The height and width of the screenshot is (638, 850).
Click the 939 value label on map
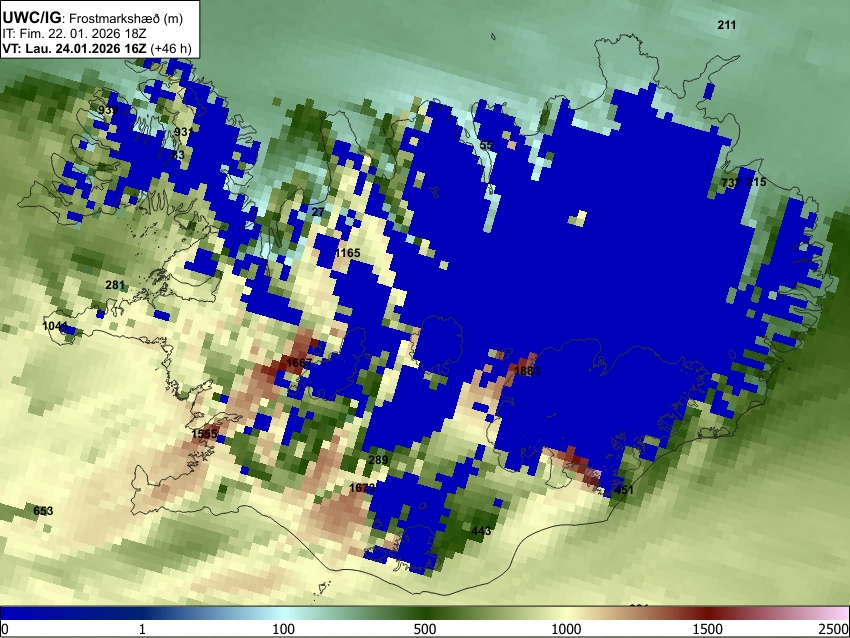click(108, 110)
